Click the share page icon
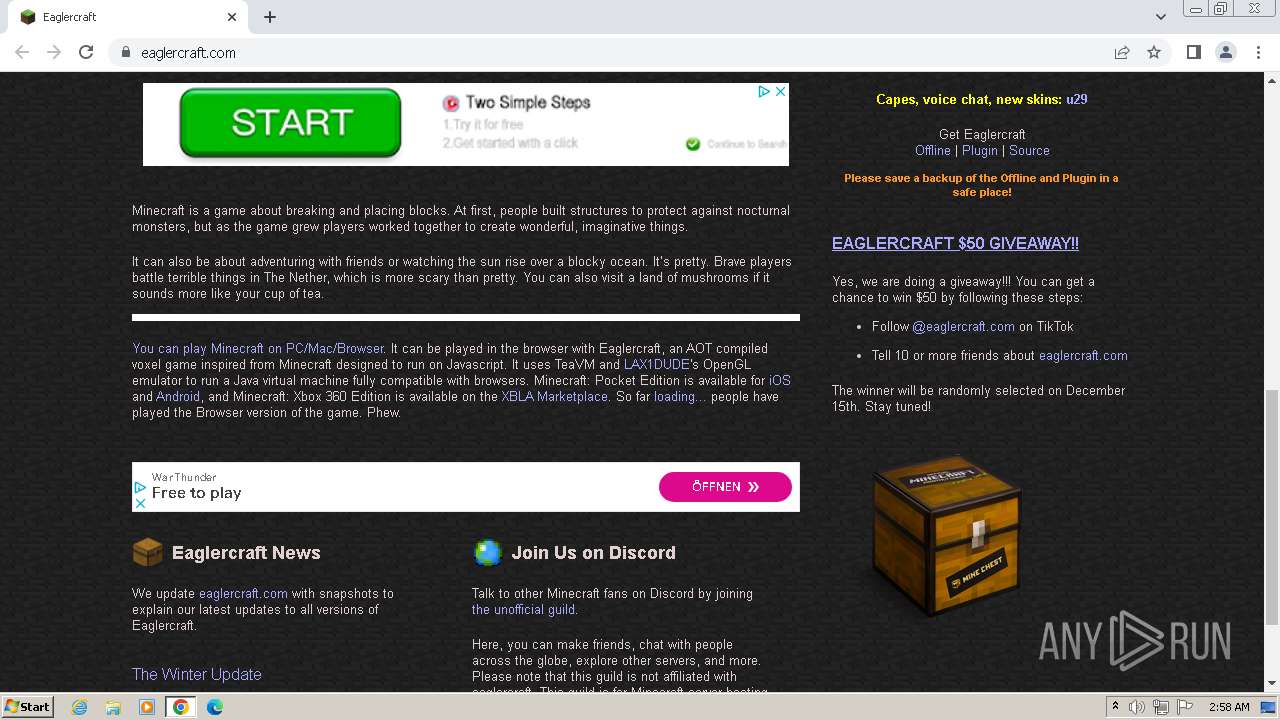The image size is (1280, 720). tap(1122, 52)
